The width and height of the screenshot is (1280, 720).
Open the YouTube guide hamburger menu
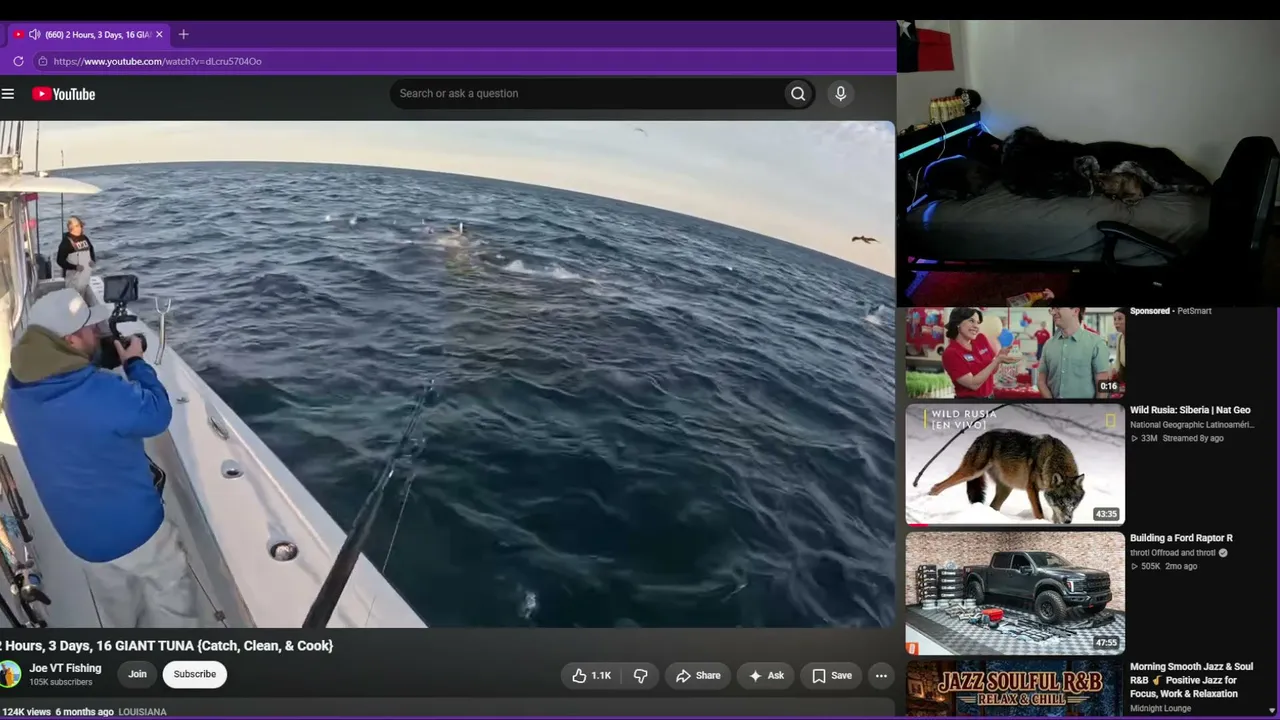coord(8,94)
